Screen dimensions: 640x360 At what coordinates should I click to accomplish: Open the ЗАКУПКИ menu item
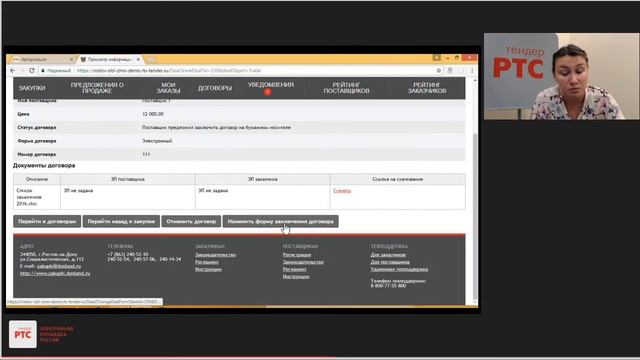click(32, 88)
